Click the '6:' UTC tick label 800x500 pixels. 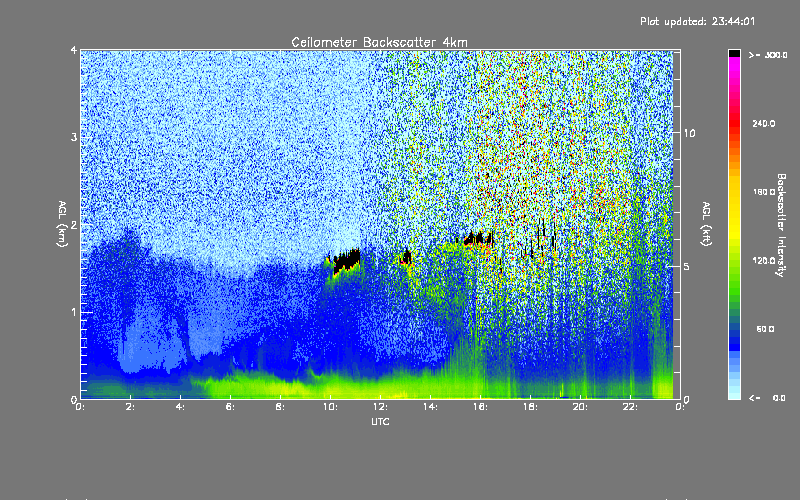tap(231, 407)
